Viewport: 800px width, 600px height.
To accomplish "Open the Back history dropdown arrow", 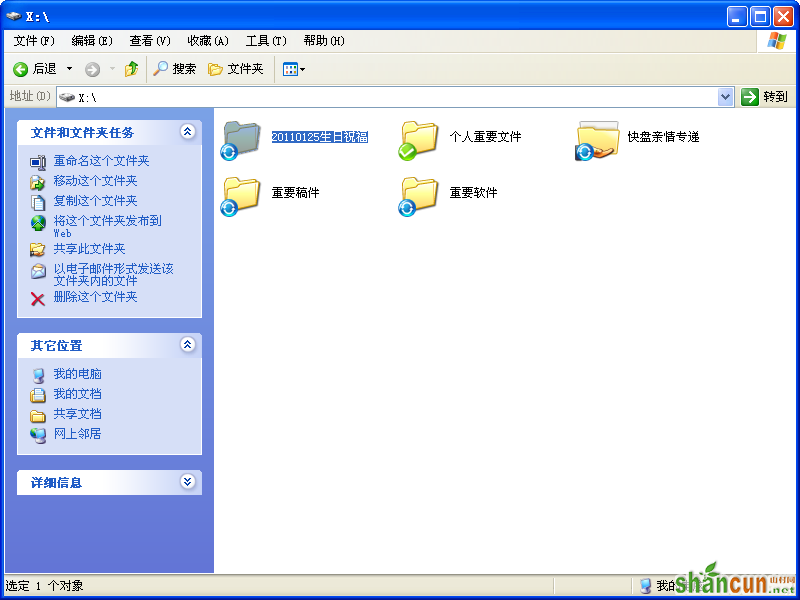I will 69,69.
